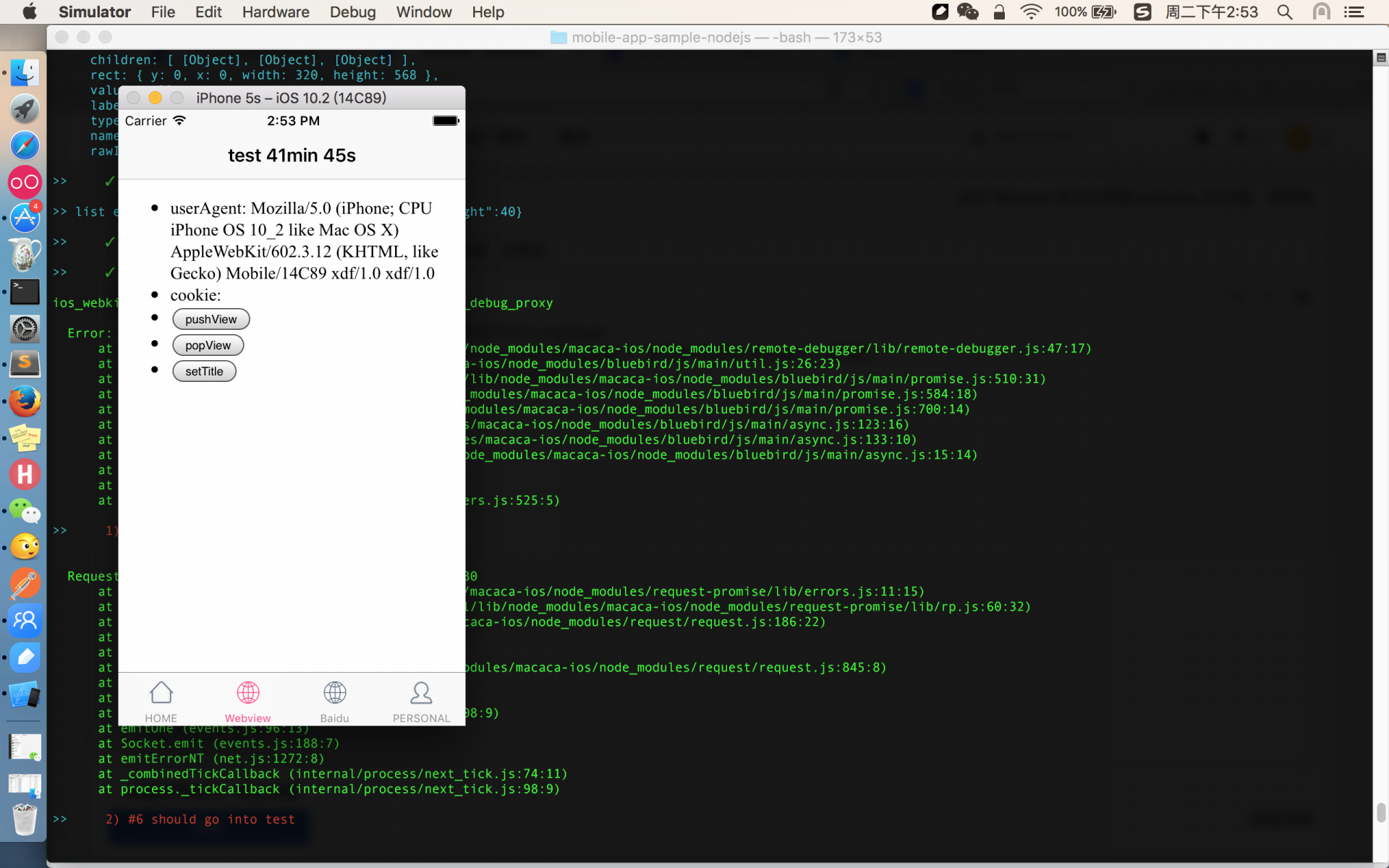Select the Webview tab
Viewport: 1389px width, 868px height.
[247, 701]
